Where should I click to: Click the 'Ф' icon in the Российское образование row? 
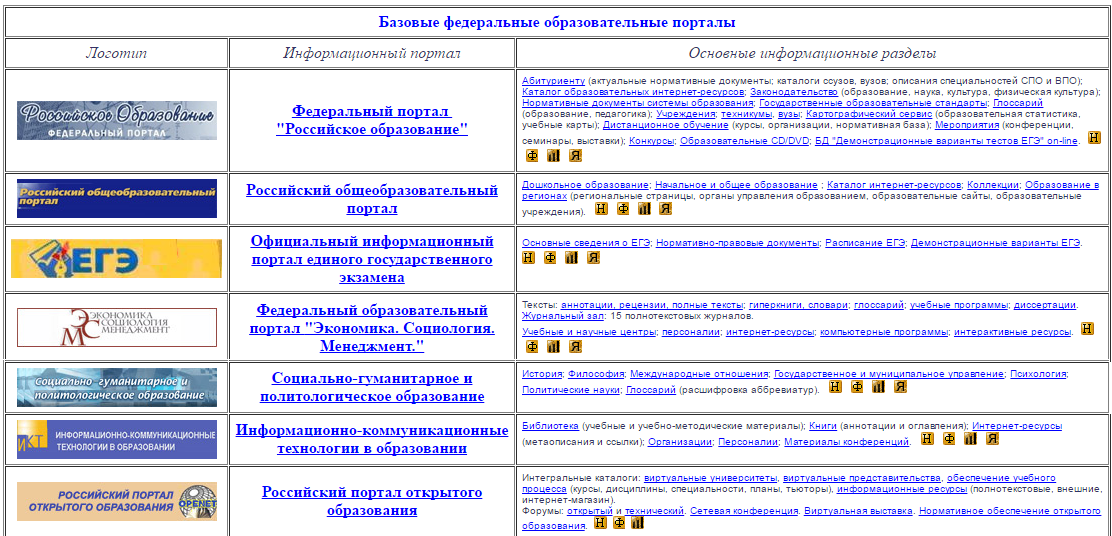coord(532,155)
